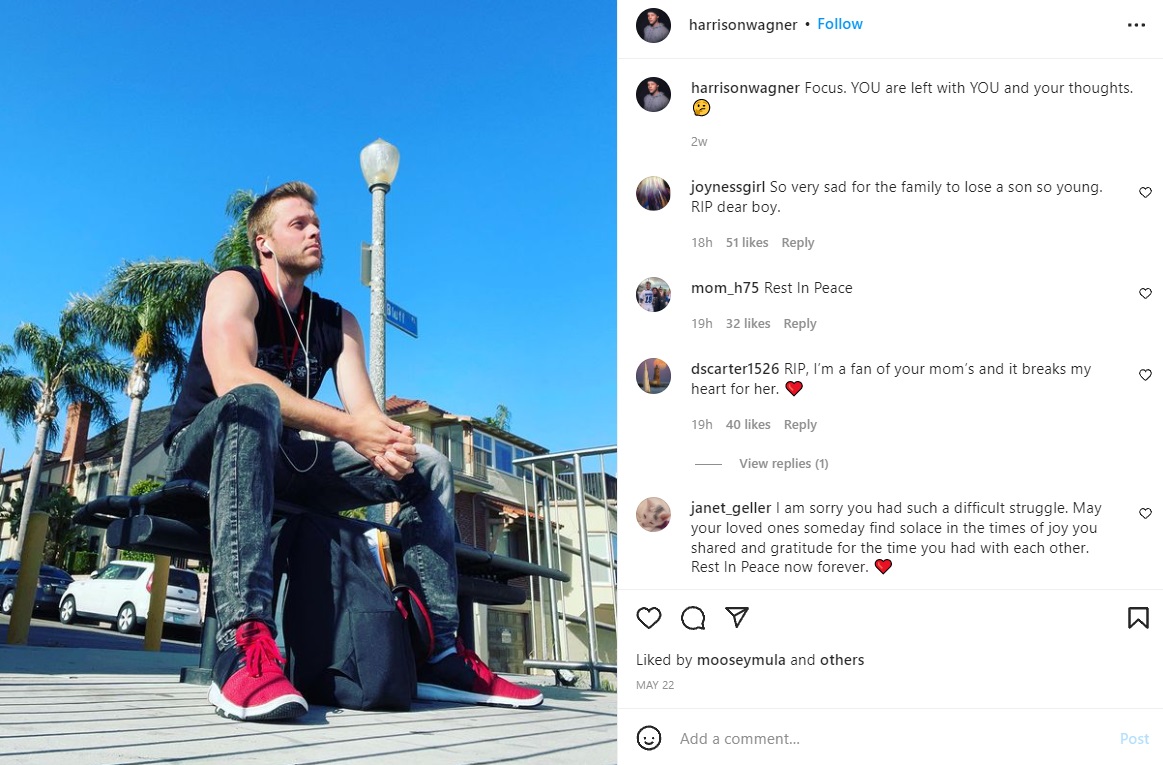The width and height of the screenshot is (1163, 765).
Task: Like mom_h75's comment heart
Action: pos(1144,293)
